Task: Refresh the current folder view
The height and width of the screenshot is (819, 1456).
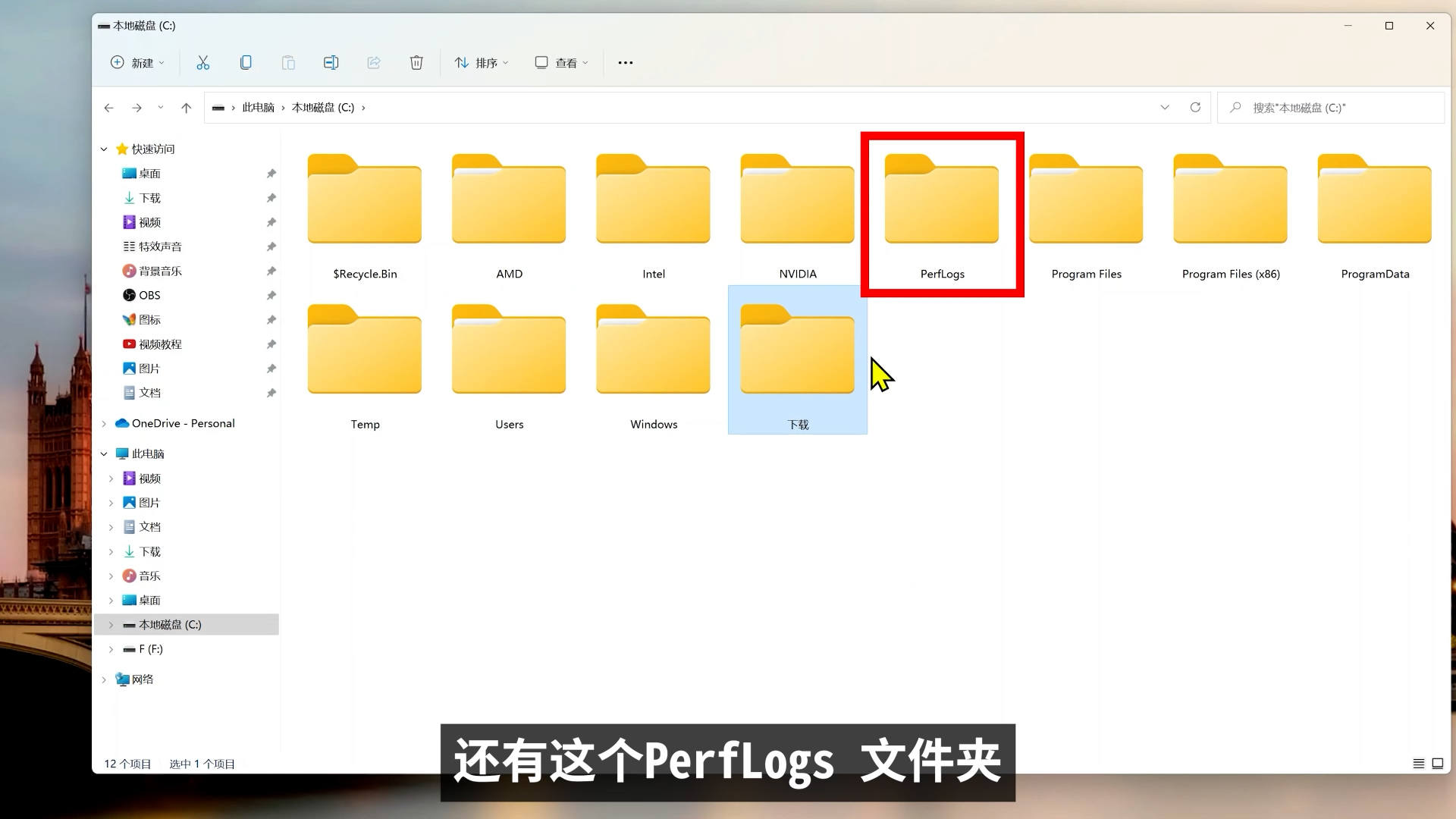Action: pos(1195,107)
